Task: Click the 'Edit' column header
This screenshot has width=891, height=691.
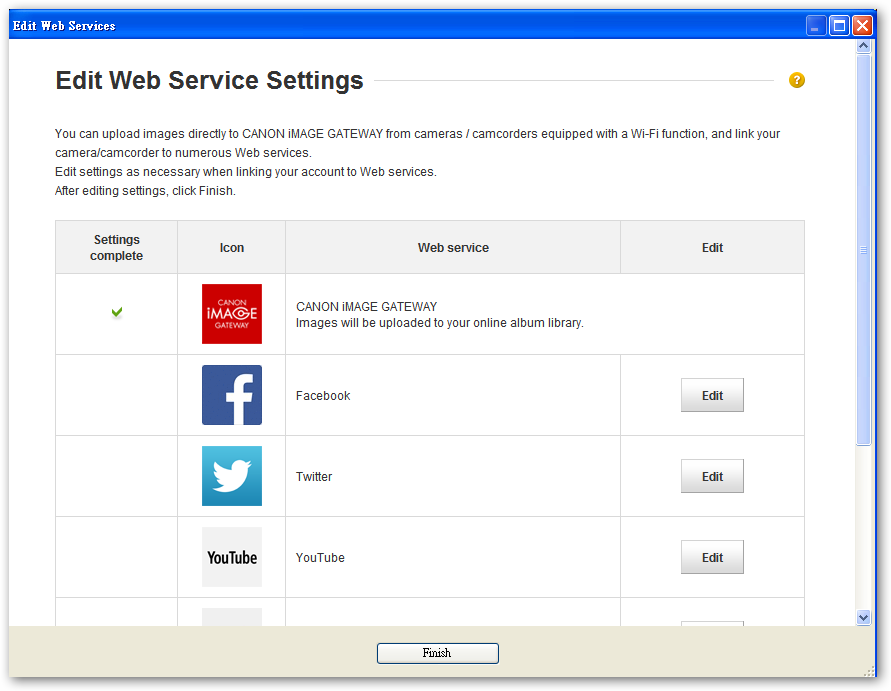Action: coord(713,248)
